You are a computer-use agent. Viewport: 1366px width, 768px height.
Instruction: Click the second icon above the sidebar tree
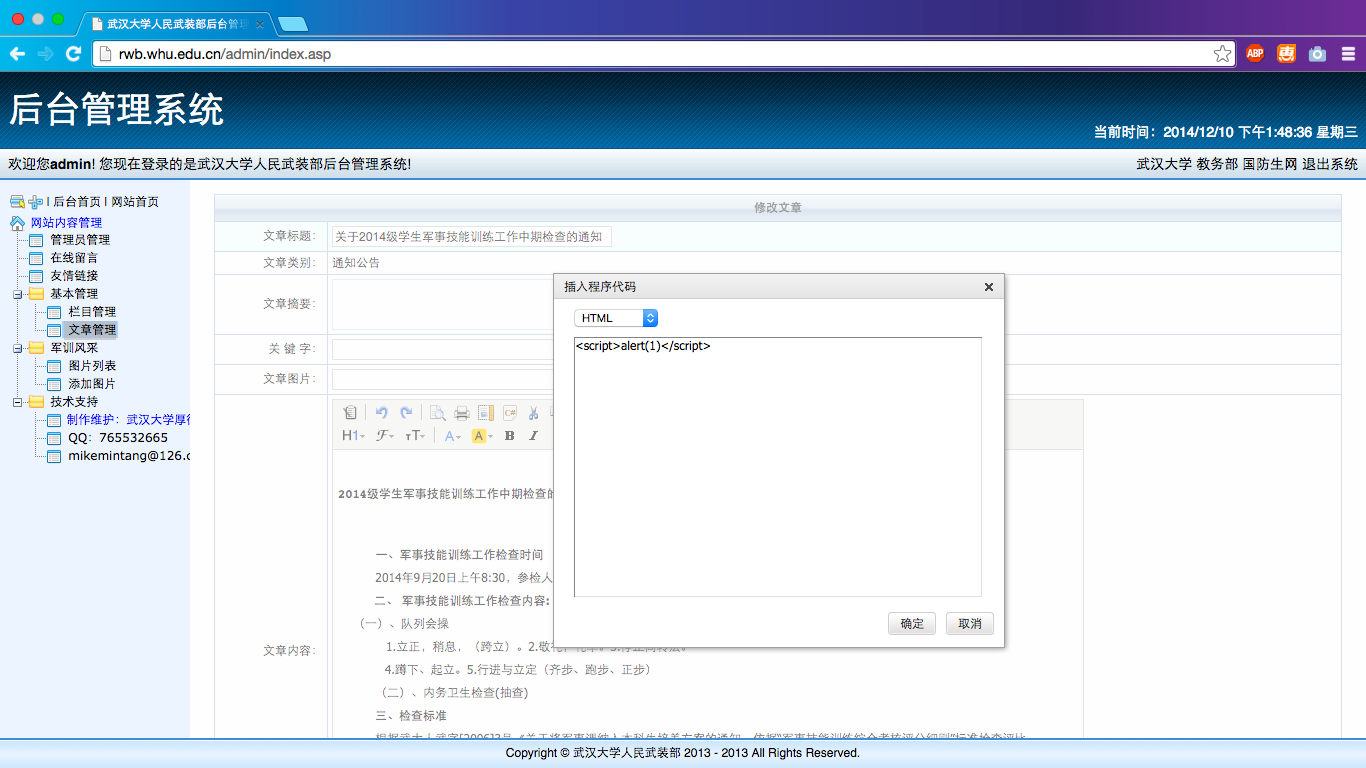point(35,202)
